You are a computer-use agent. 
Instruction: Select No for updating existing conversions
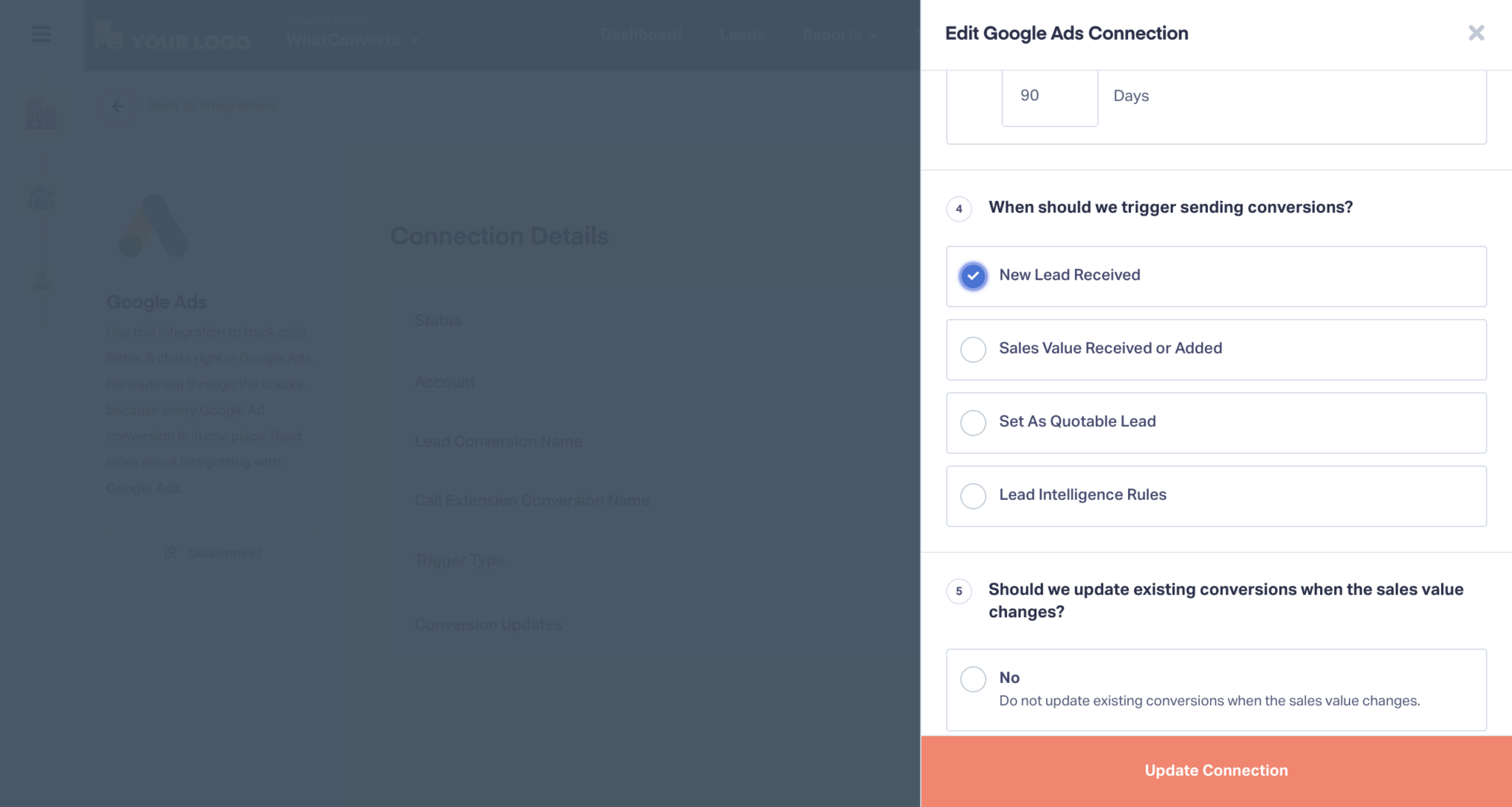(x=973, y=679)
